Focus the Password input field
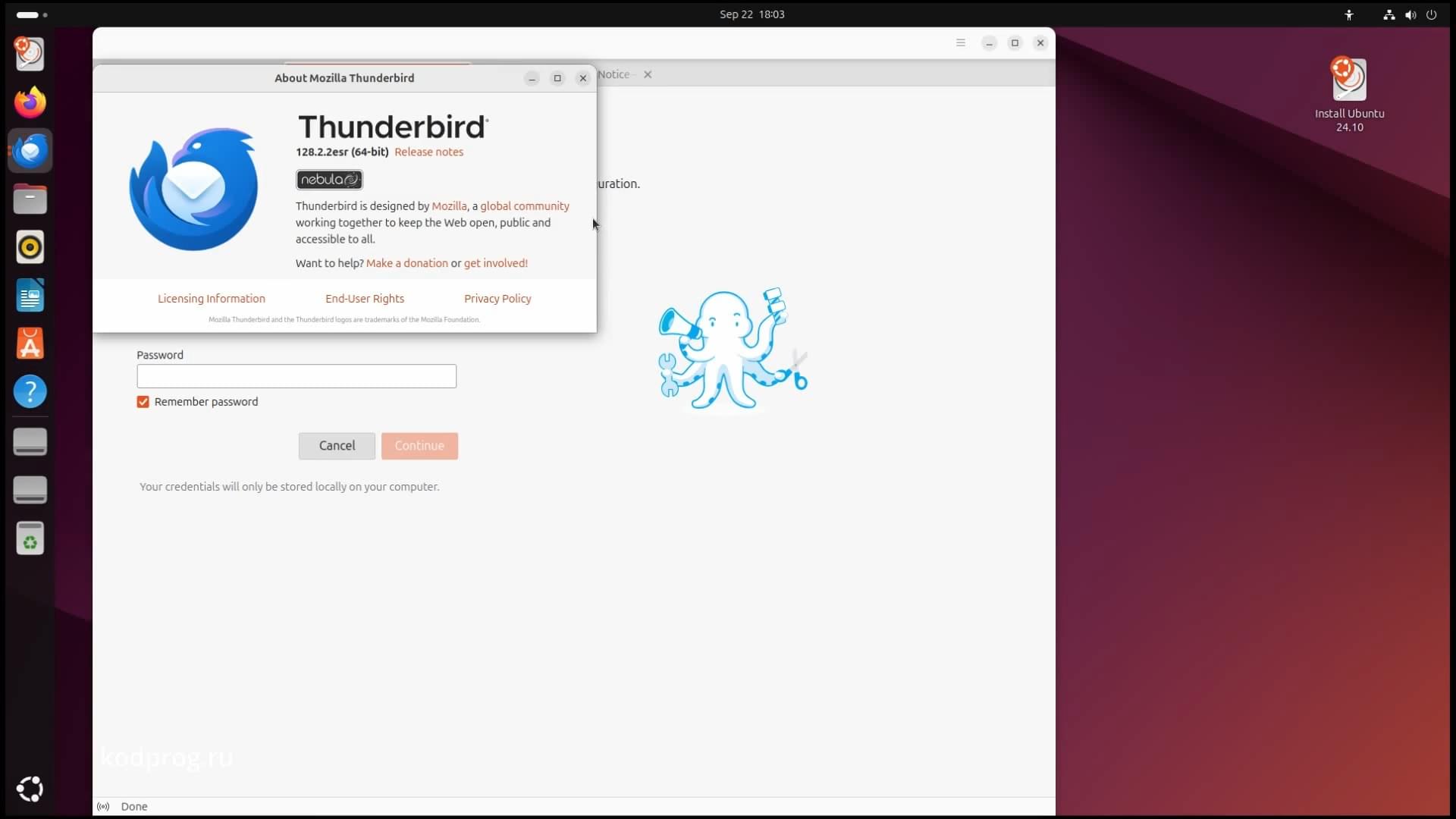1456x819 pixels. tap(297, 376)
